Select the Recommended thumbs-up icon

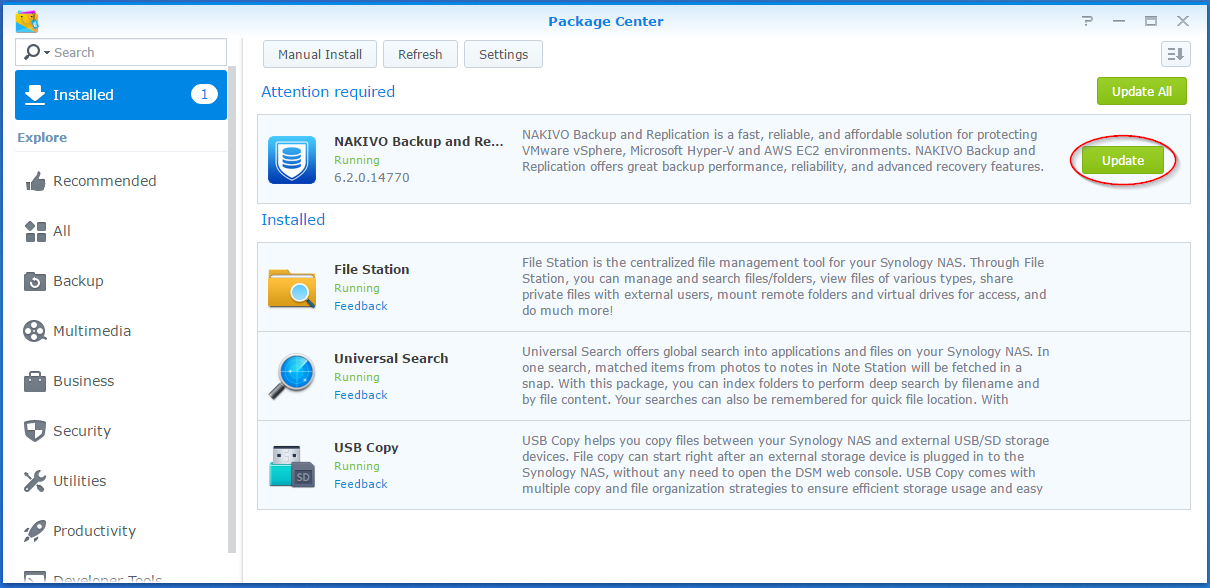tap(35, 181)
